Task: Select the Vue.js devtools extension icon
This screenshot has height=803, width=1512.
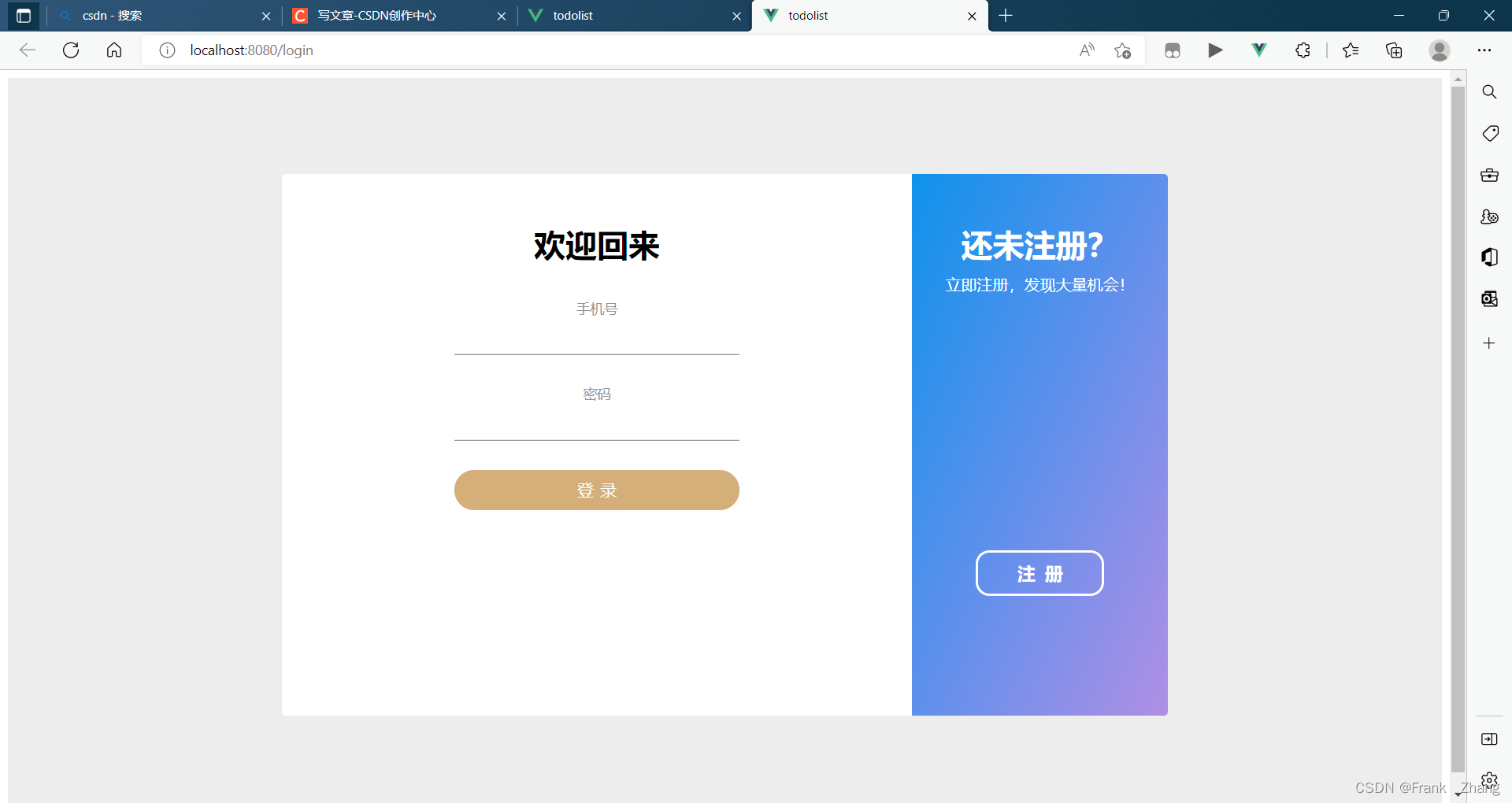Action: (1258, 50)
